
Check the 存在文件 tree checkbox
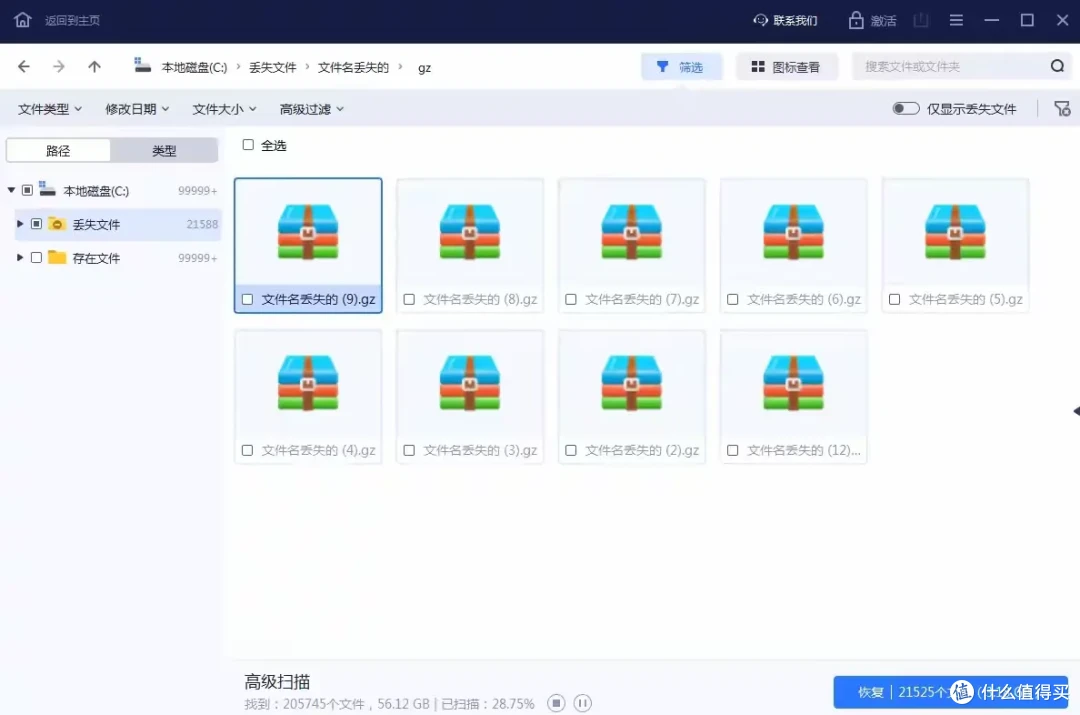37,258
